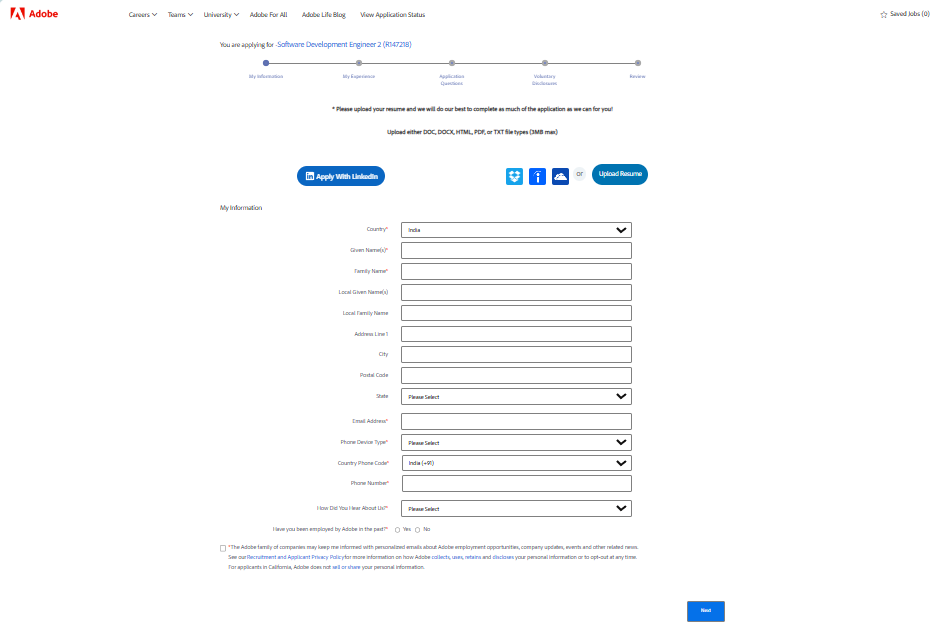Viewport: 942px width, 625px height.
Task: Click the Email Address input field
Action: 516,421
